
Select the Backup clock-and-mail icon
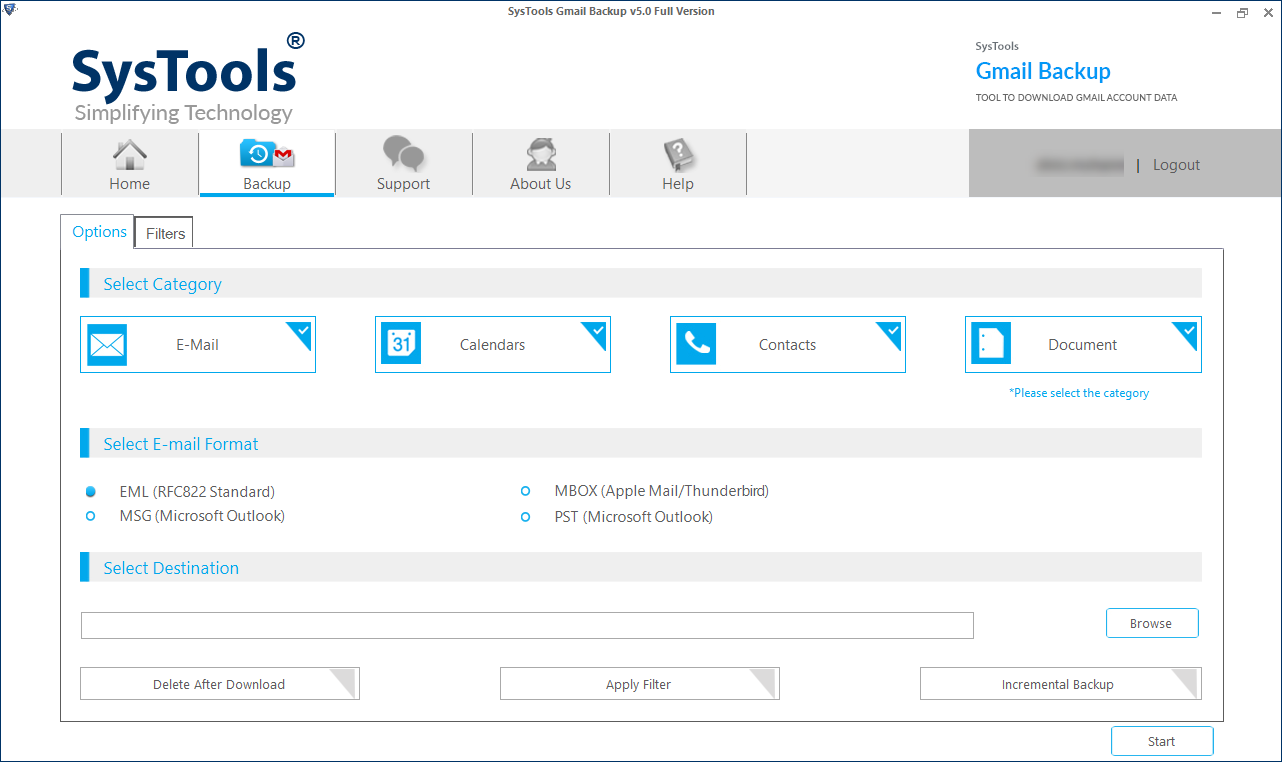point(267,154)
